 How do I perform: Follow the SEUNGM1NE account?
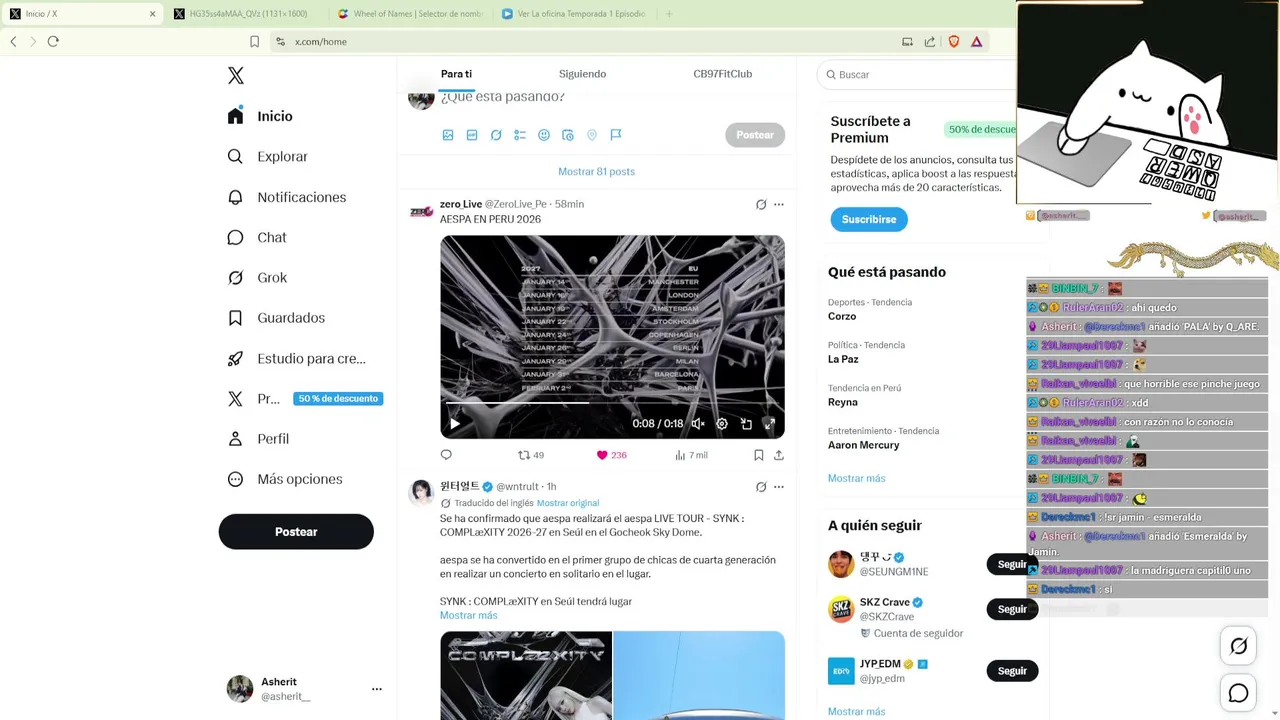point(1012,564)
